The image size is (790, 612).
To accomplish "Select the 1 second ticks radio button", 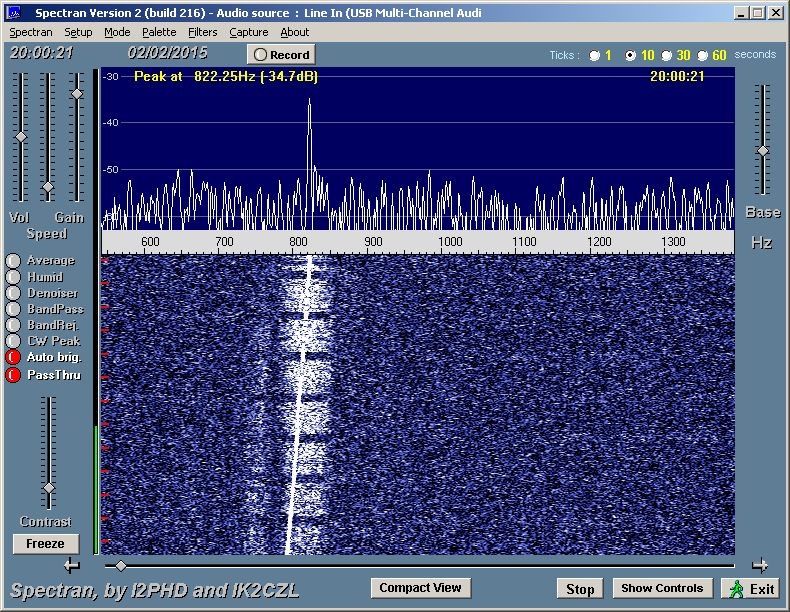I will [595, 56].
